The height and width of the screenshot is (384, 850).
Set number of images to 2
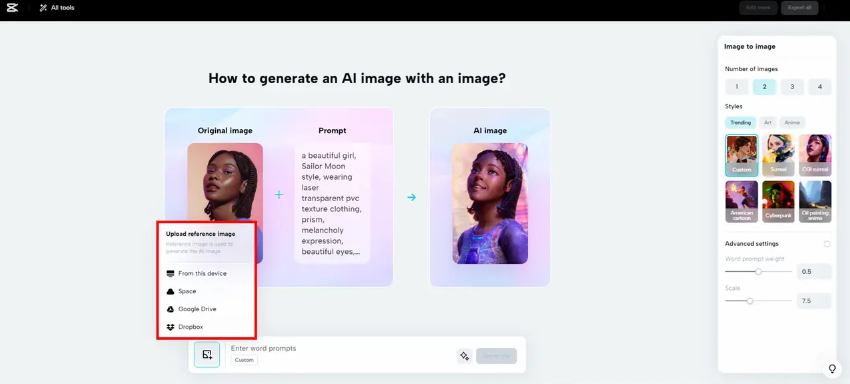[x=764, y=87]
